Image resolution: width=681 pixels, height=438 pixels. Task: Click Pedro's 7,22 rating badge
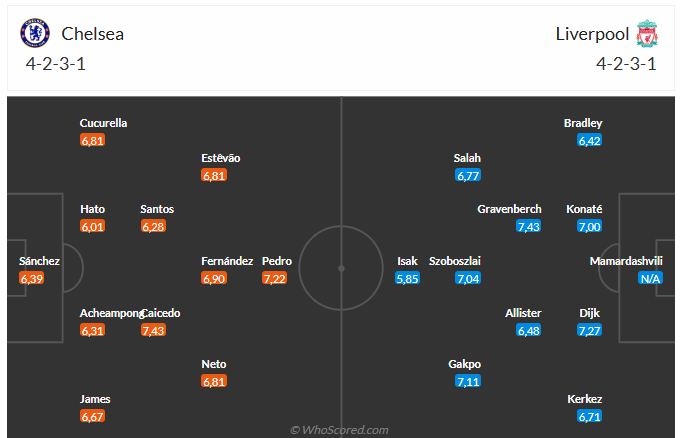[275, 278]
